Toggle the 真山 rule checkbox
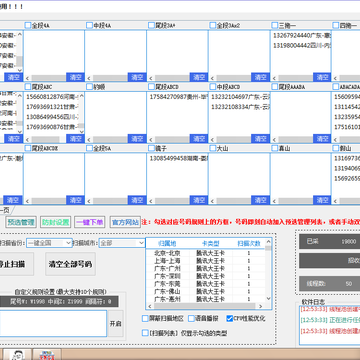This screenshot has height=360, width=360. [275, 148]
